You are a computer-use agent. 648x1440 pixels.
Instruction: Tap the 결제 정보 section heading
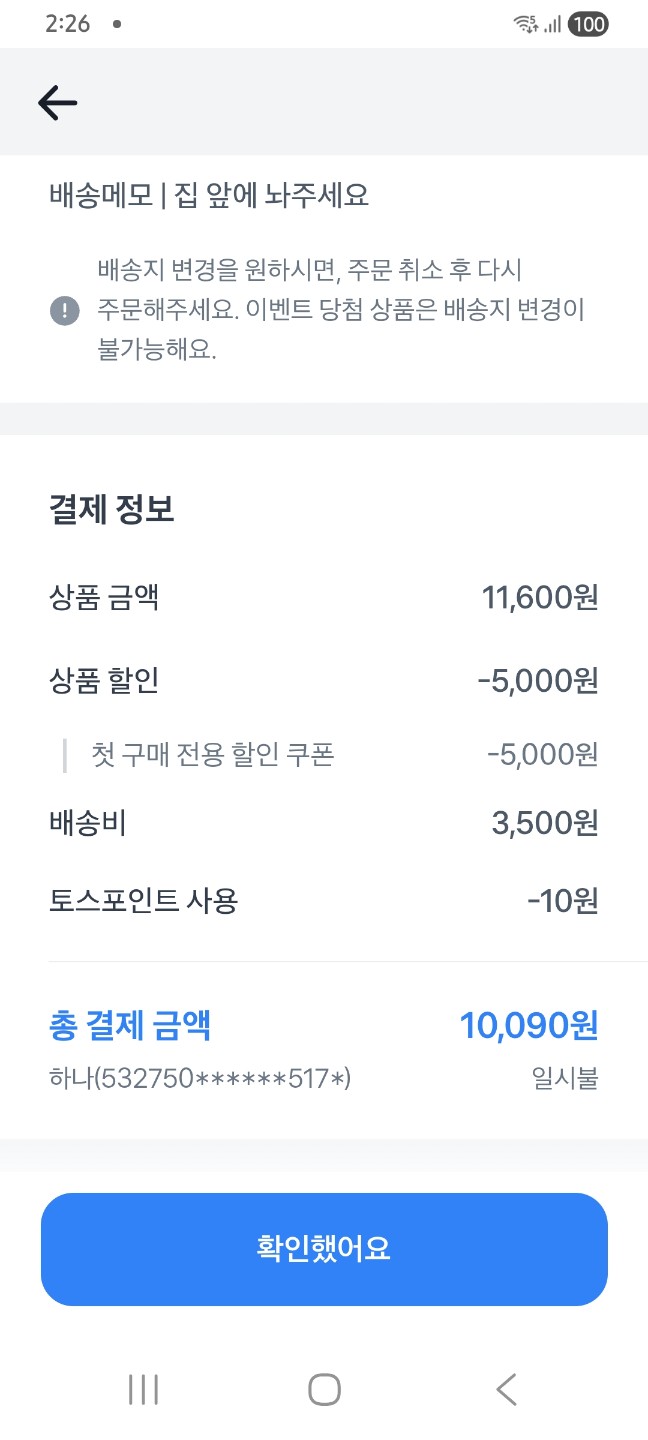[x=112, y=510]
